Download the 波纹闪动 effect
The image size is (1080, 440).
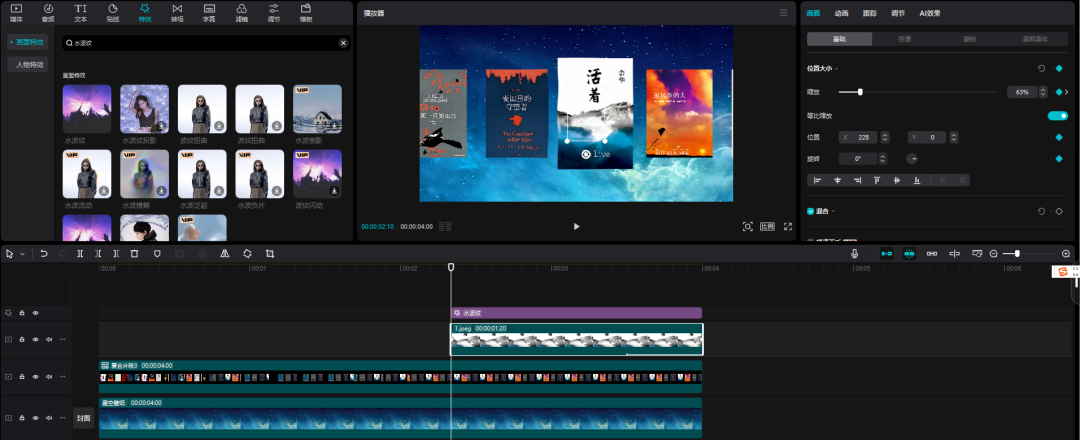(334, 191)
